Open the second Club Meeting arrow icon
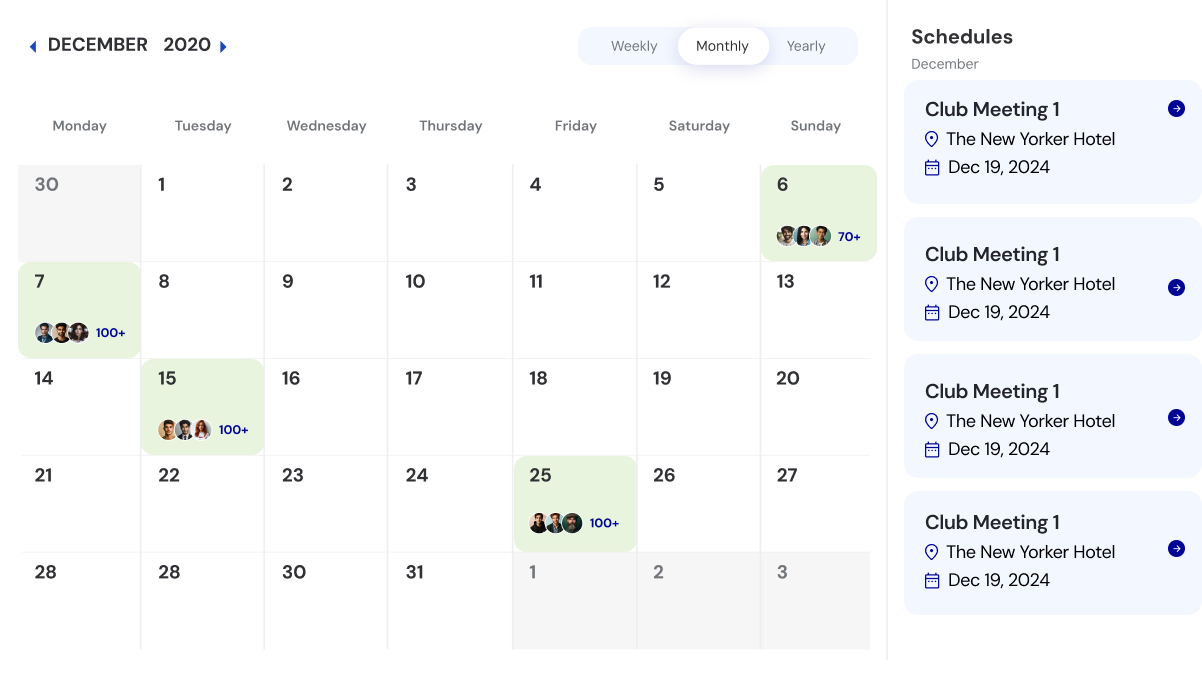Viewport: 1202px width, 687px height. (x=1176, y=287)
